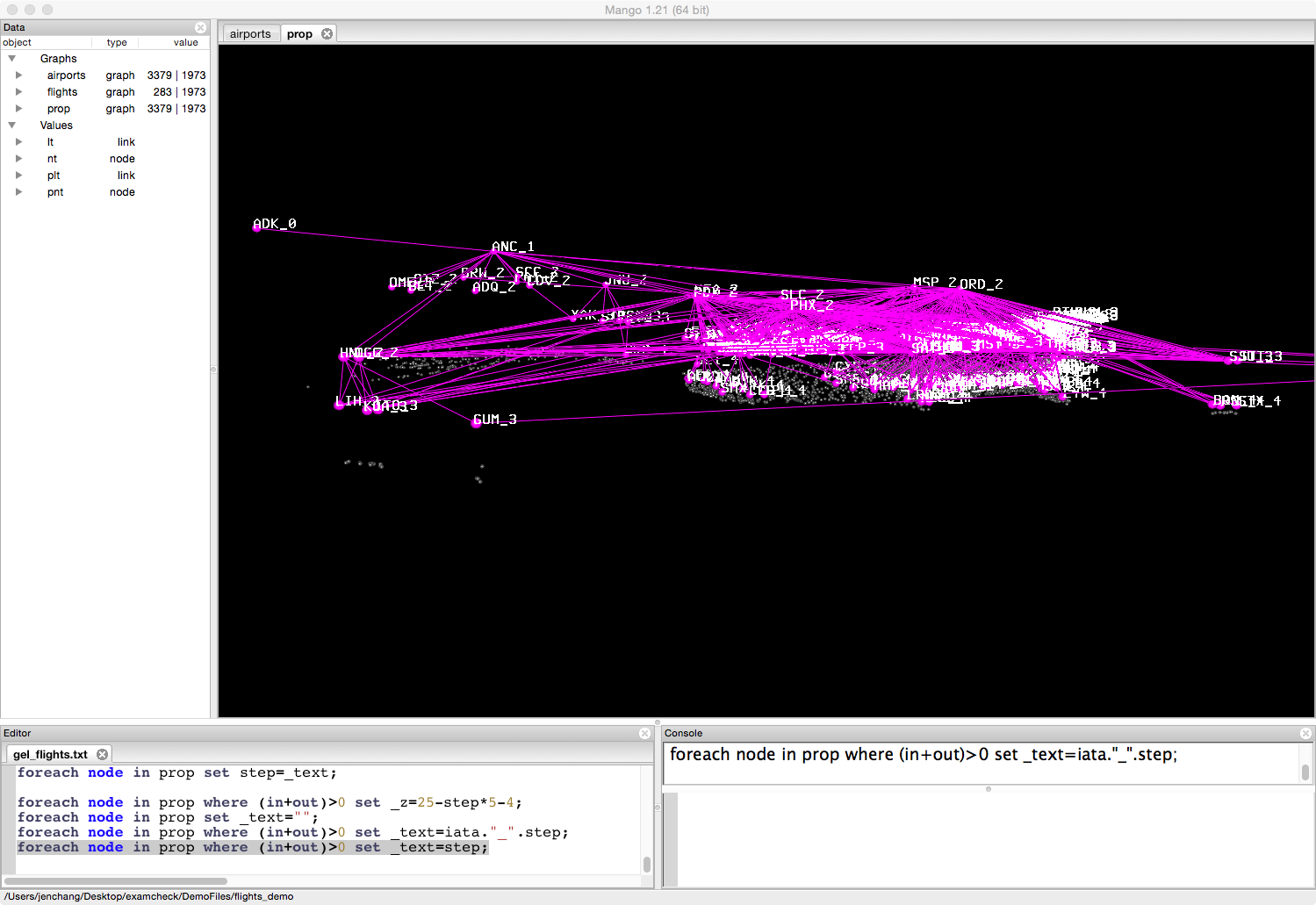This screenshot has height=905, width=1316.
Task: Close the Data panel
Action: pyautogui.click(x=200, y=27)
